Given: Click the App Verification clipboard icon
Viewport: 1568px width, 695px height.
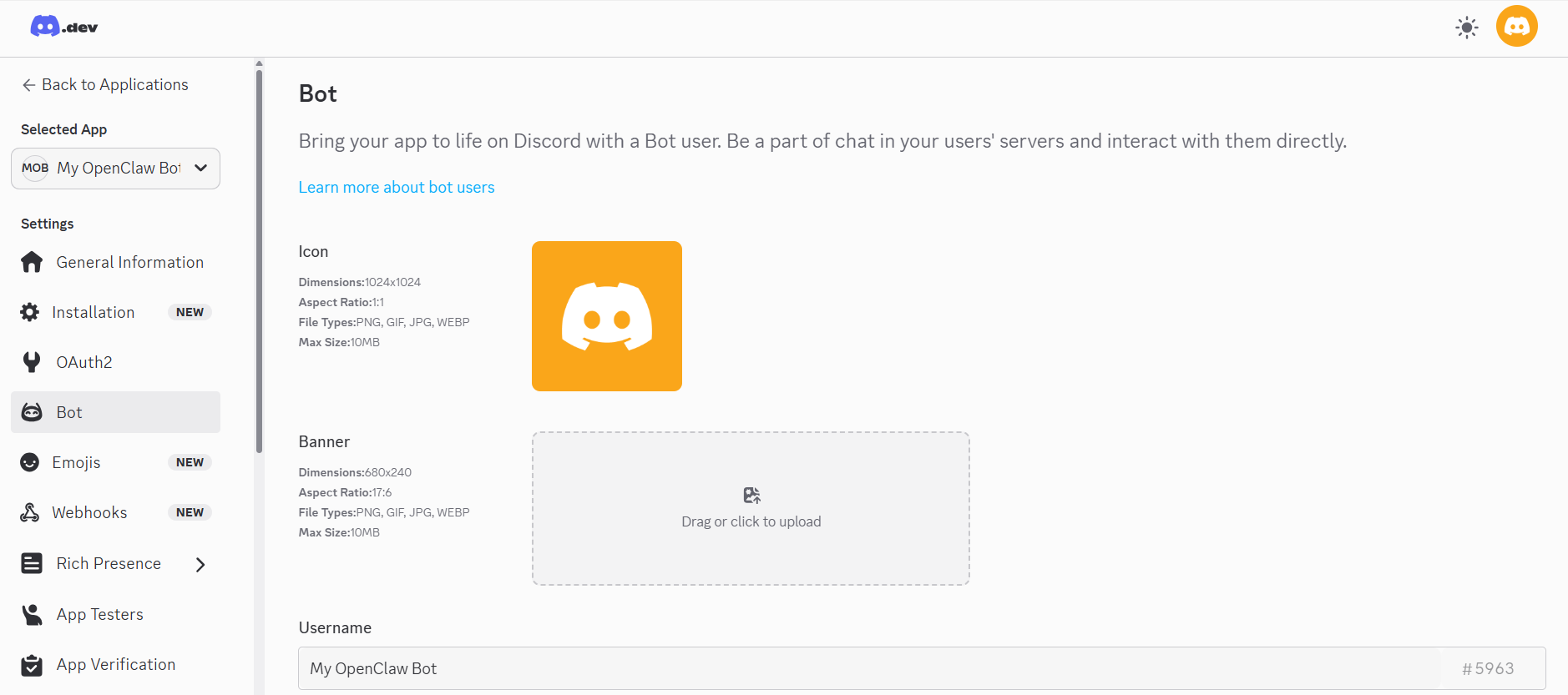Looking at the screenshot, I should [32, 665].
